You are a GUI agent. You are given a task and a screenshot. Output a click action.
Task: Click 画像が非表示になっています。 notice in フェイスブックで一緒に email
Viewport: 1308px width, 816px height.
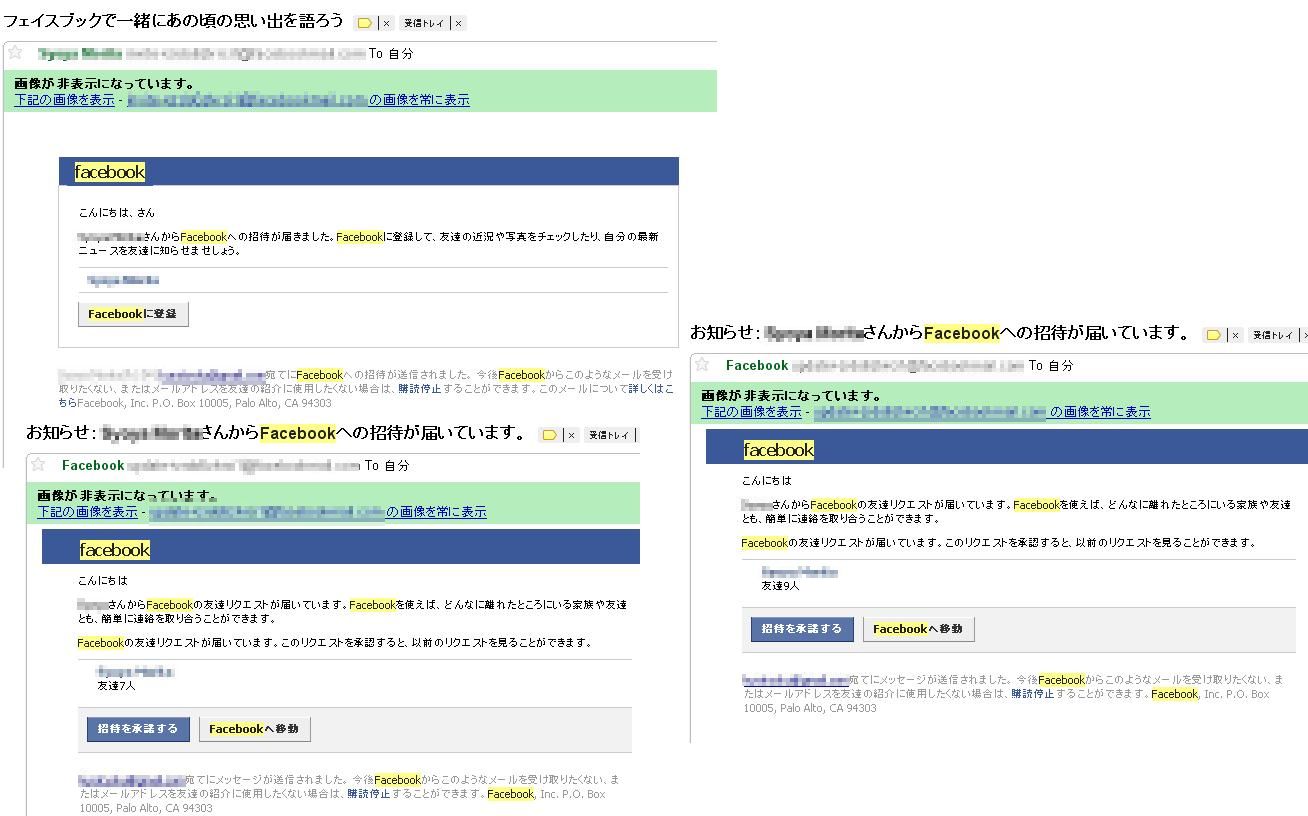(x=105, y=84)
